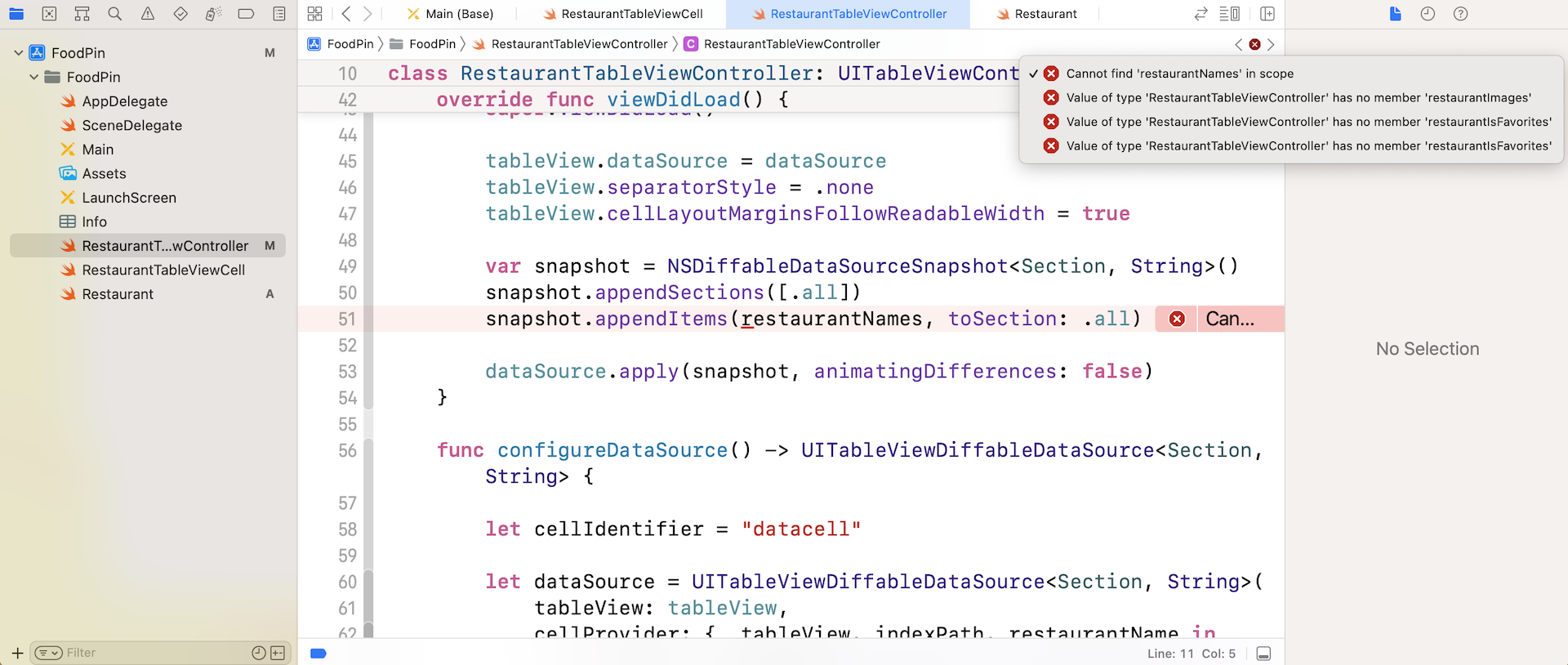Open the Debug navigator spray icon
This screenshot has width=1568, height=665.
click(213, 14)
